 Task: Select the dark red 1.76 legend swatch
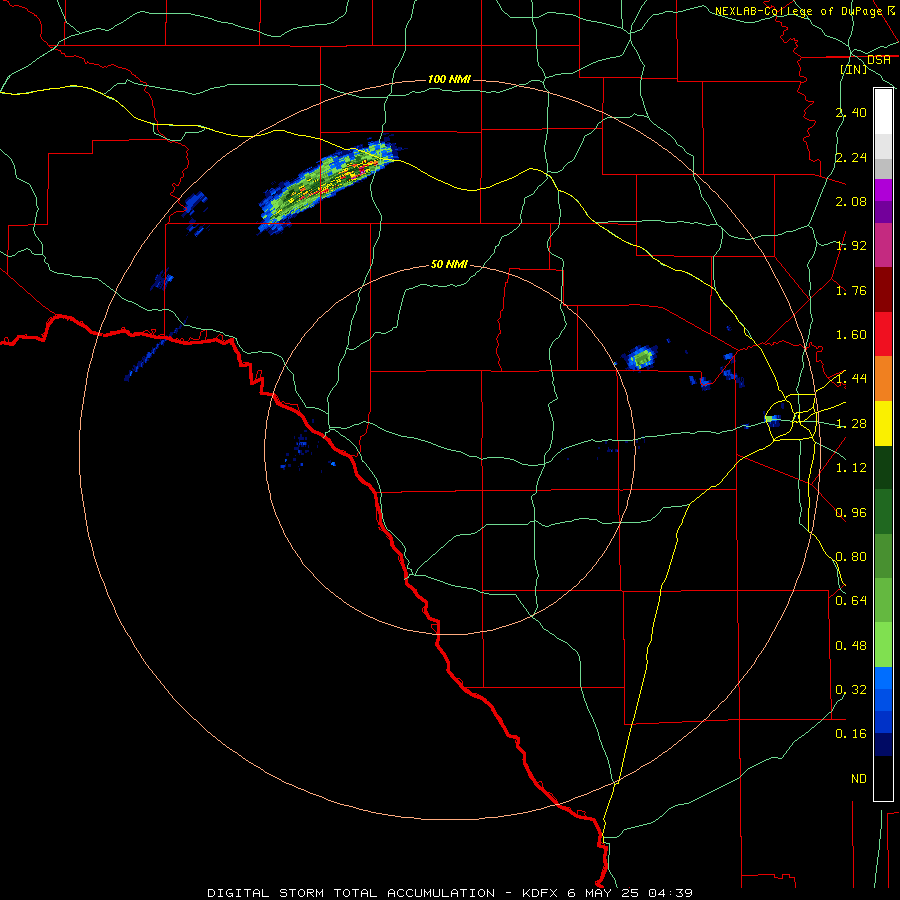tap(883, 290)
